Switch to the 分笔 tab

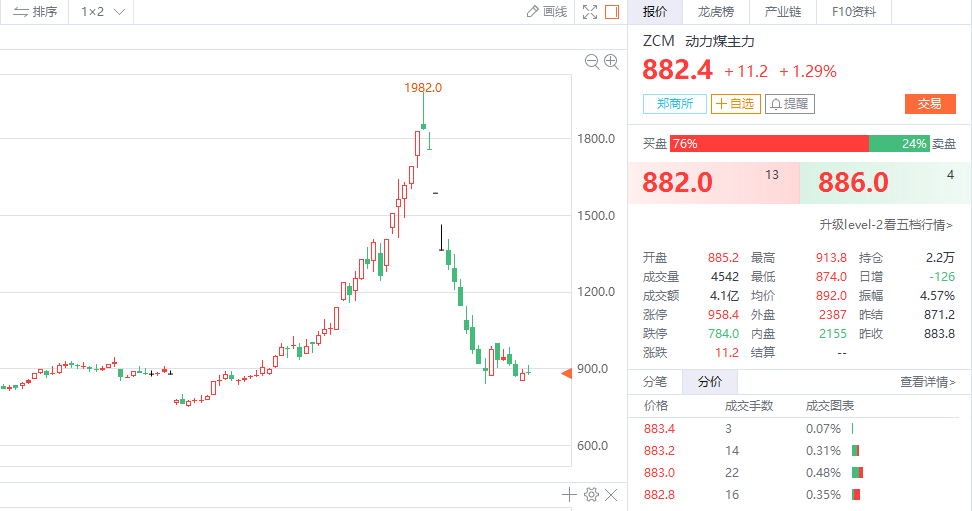(655, 382)
